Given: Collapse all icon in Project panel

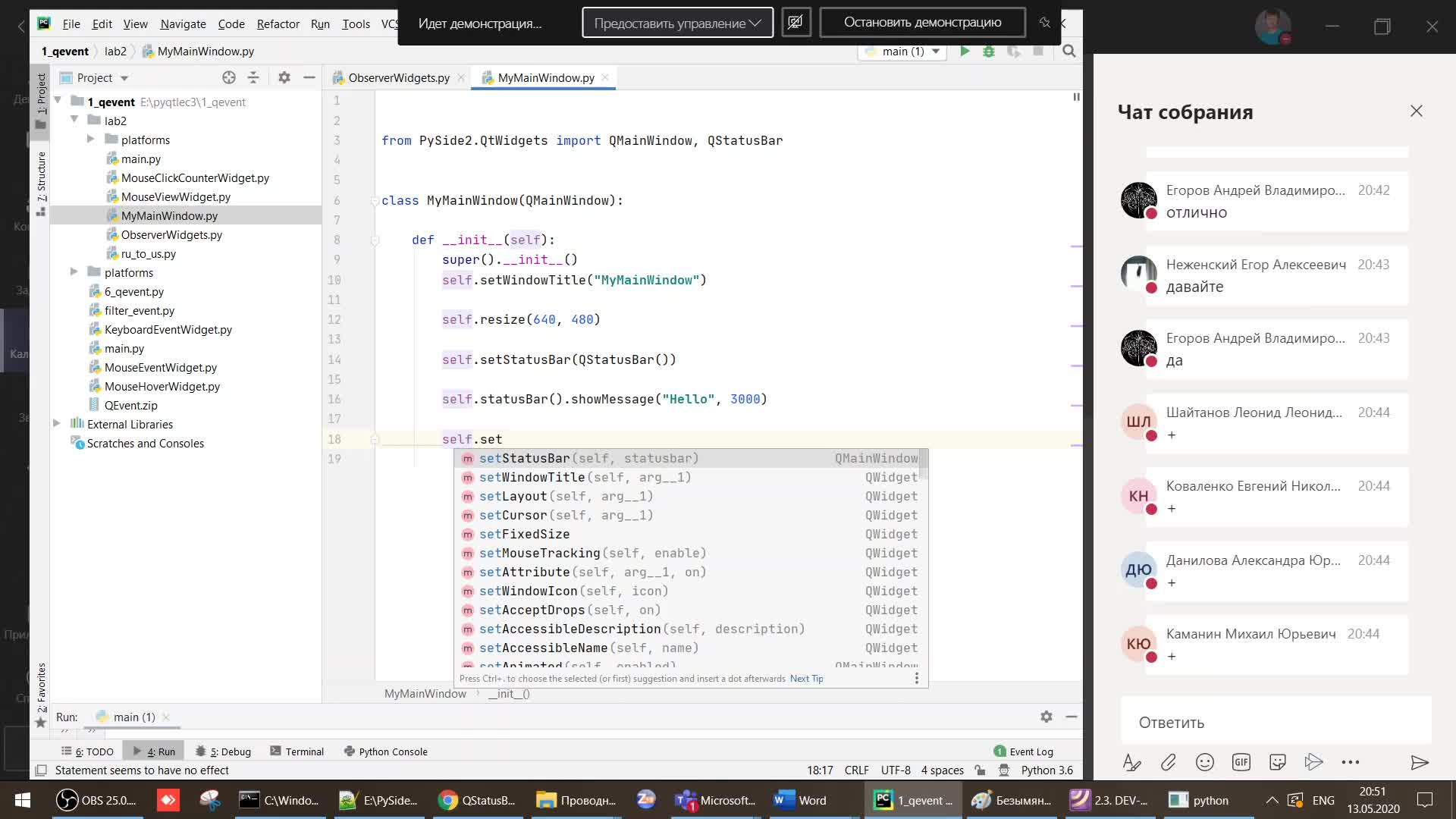Looking at the screenshot, I should (253, 77).
